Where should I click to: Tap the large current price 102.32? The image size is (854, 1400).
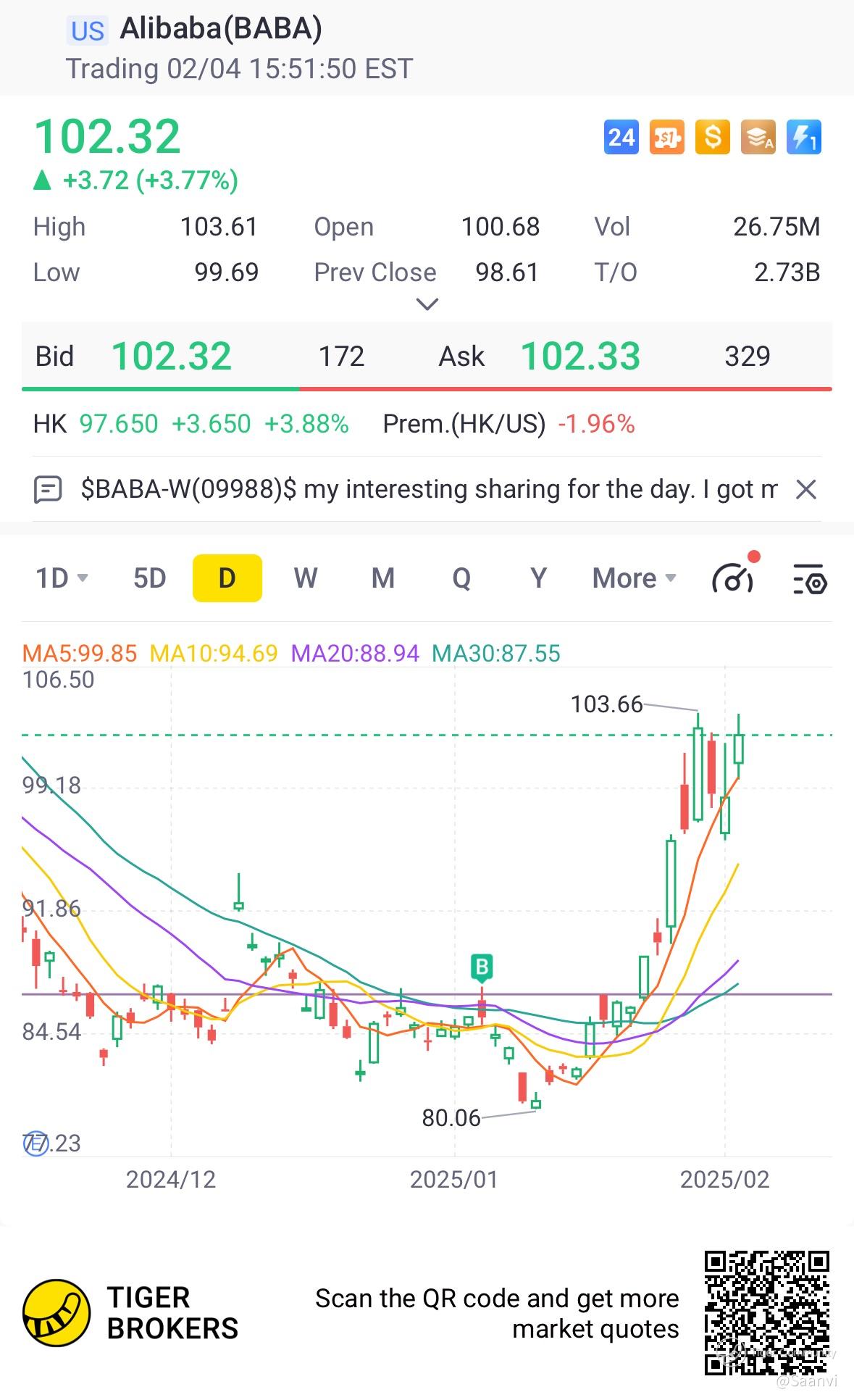107,136
